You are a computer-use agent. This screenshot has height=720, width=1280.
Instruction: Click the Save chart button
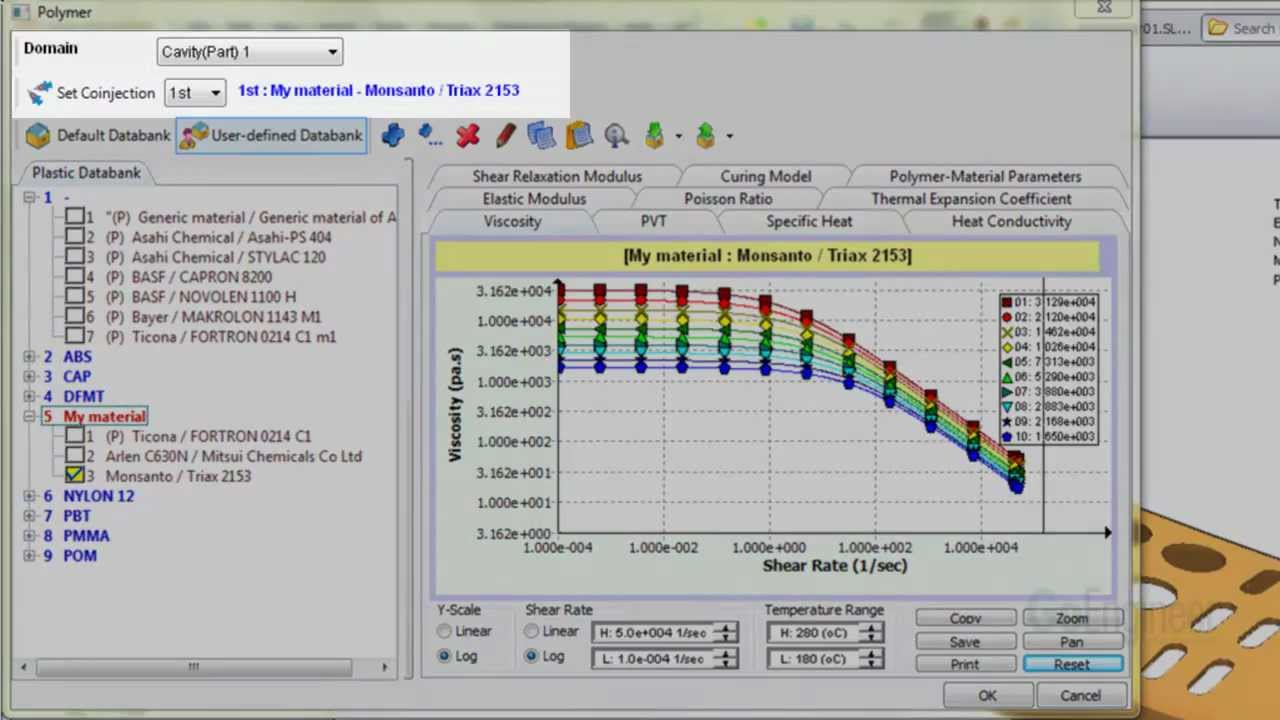pyautogui.click(x=965, y=641)
